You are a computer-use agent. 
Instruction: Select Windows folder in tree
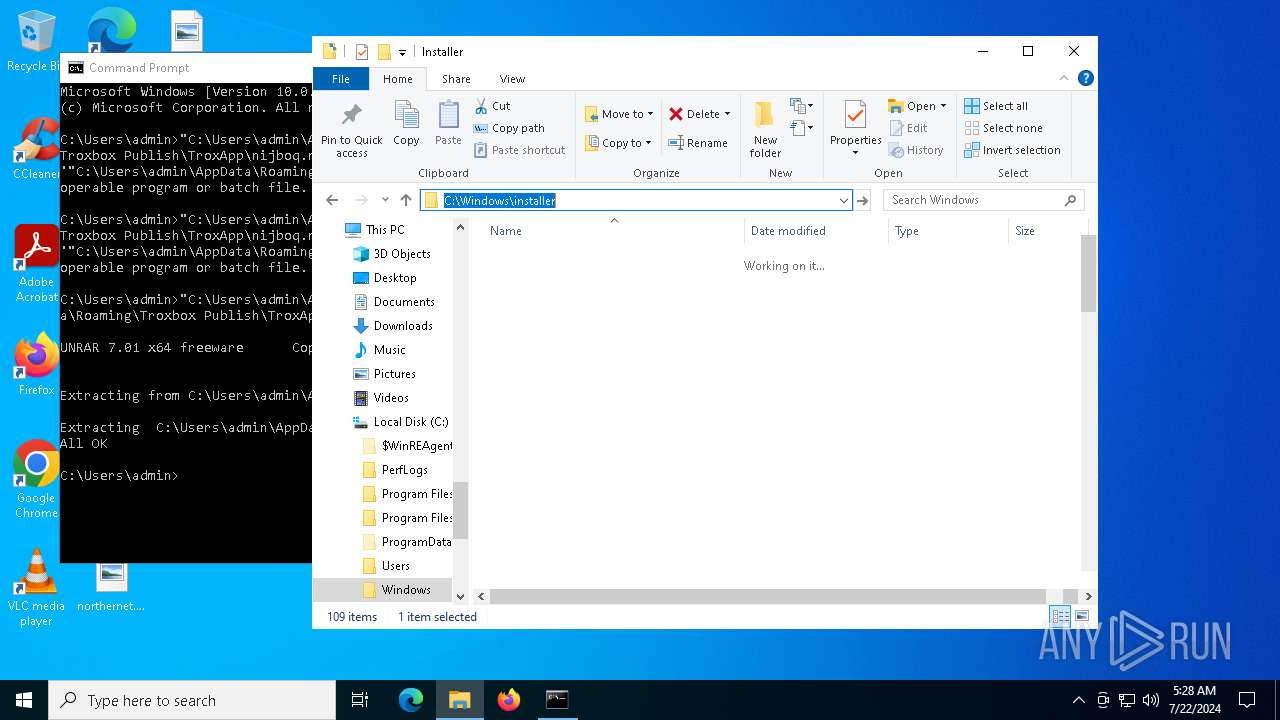406,590
